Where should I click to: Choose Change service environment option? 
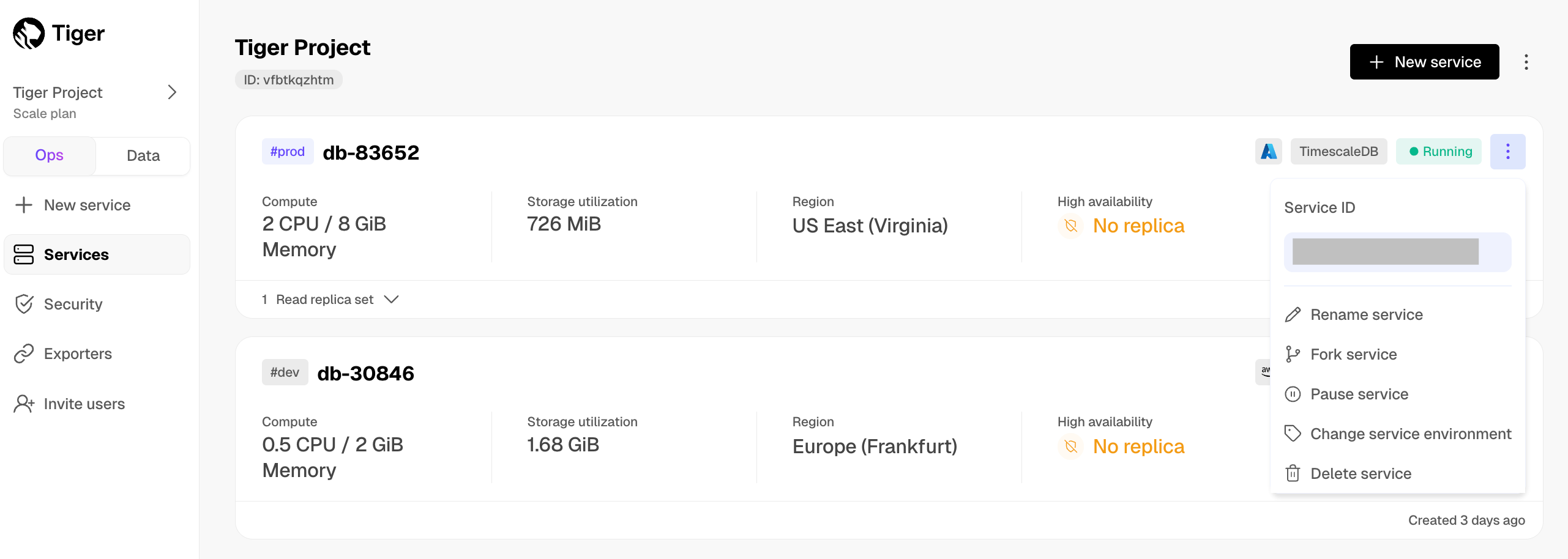click(1410, 434)
